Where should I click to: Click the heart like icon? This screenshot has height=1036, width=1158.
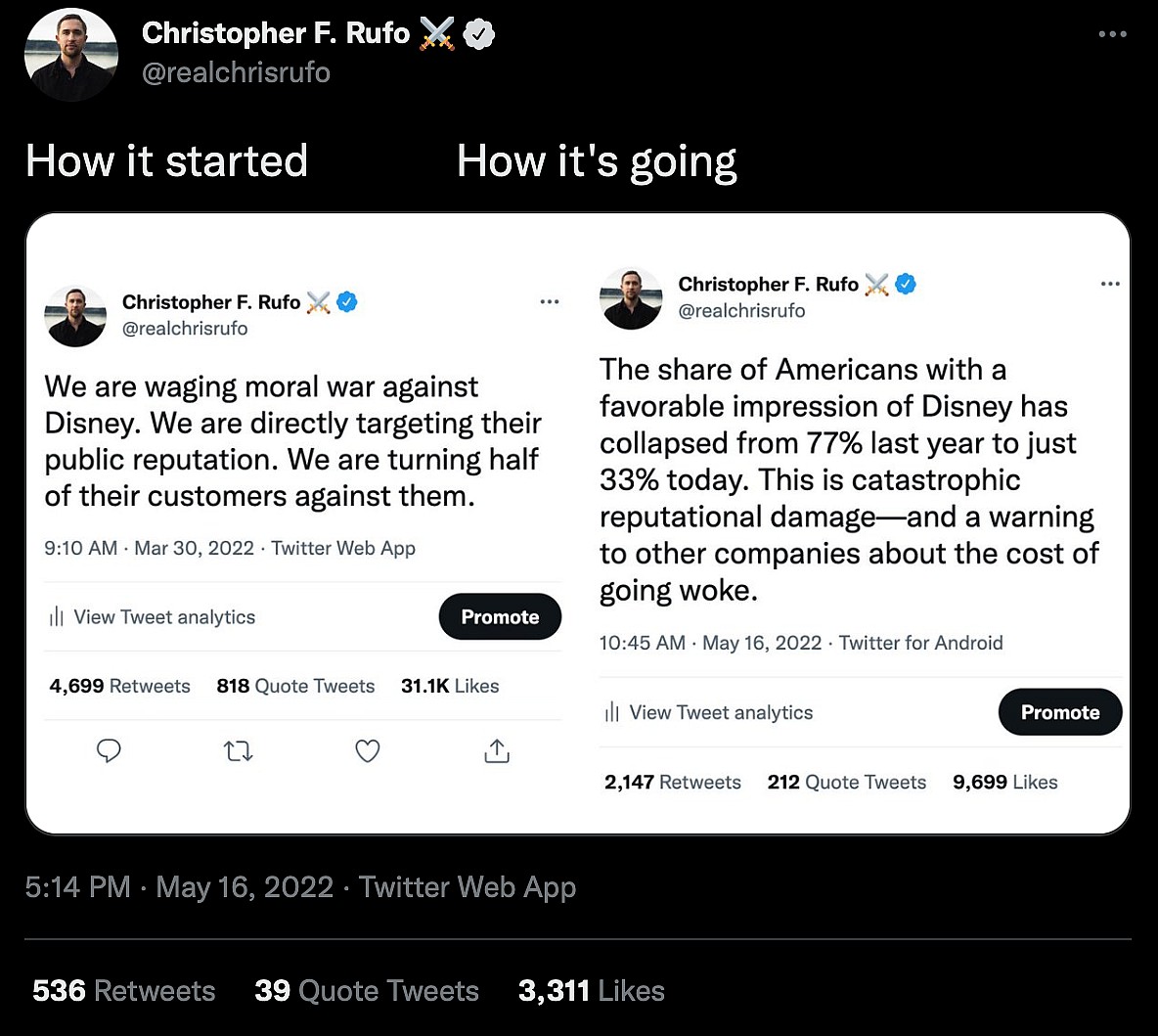[x=368, y=751]
